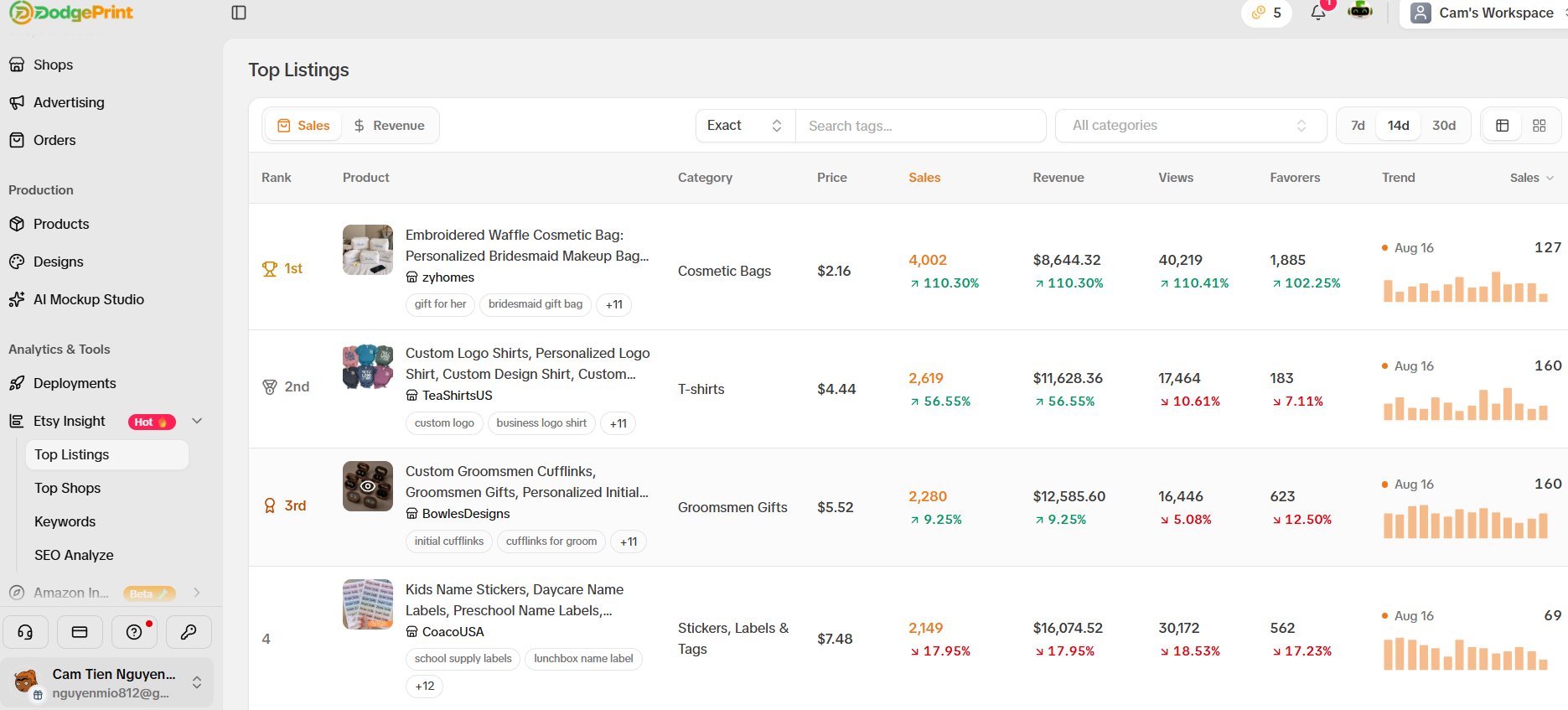Screen dimensions: 1568x710
Task: Launch AI Mockup Studio
Action: [88, 299]
